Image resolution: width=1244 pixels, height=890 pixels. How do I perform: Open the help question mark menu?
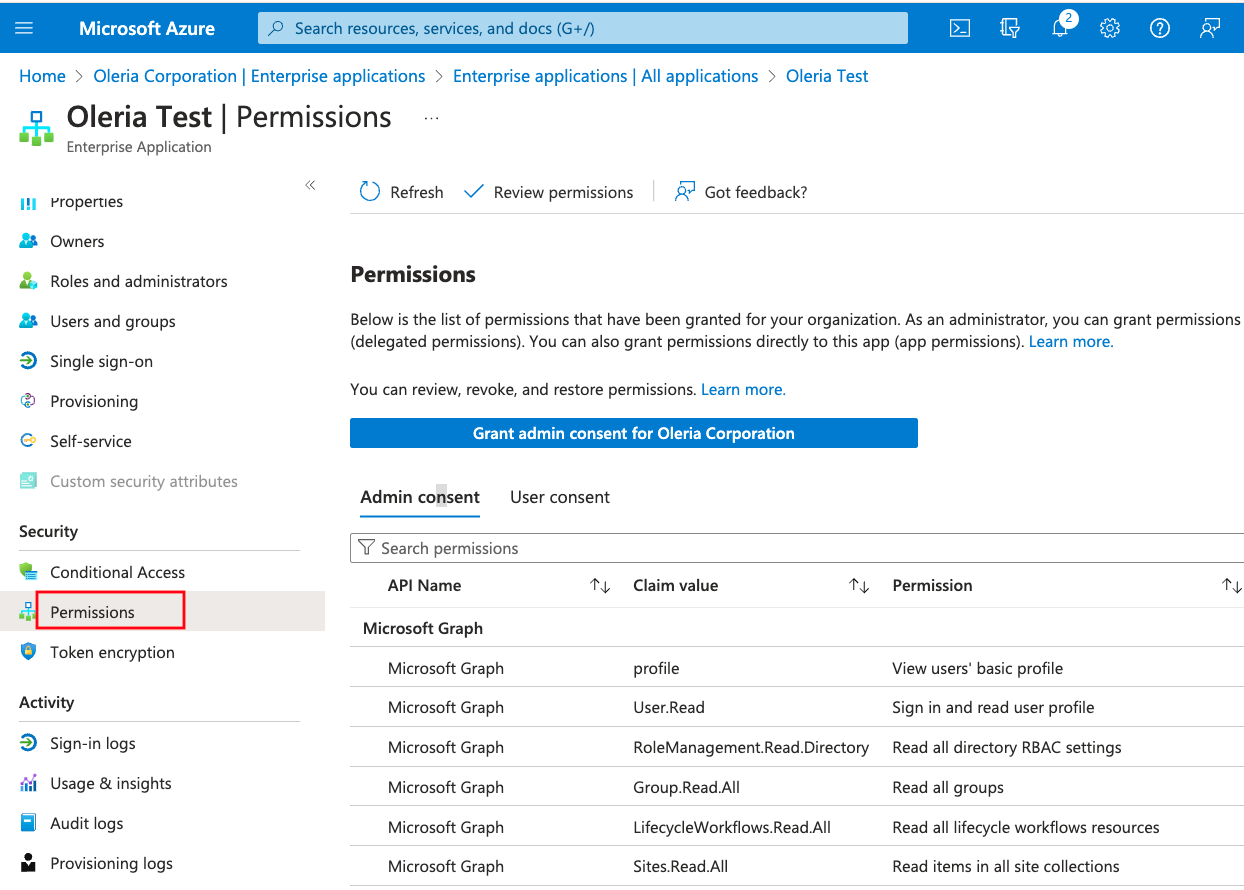coord(1159,27)
